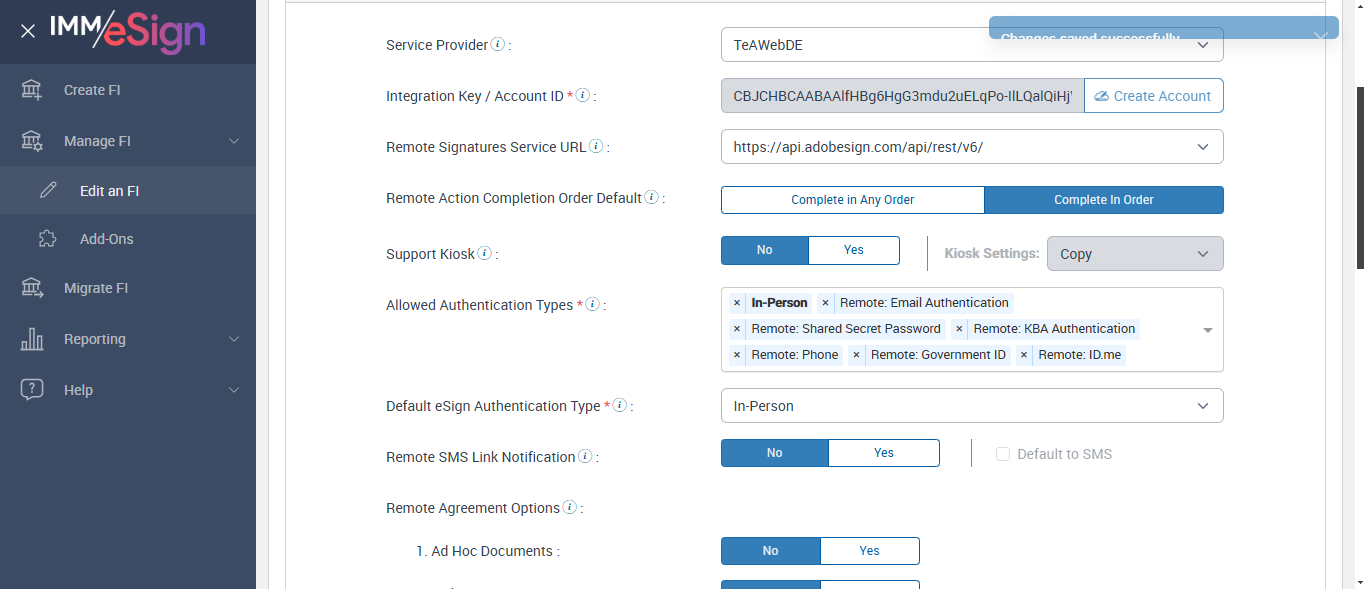Open Default eSign Authentication Type dropdown

click(x=971, y=406)
